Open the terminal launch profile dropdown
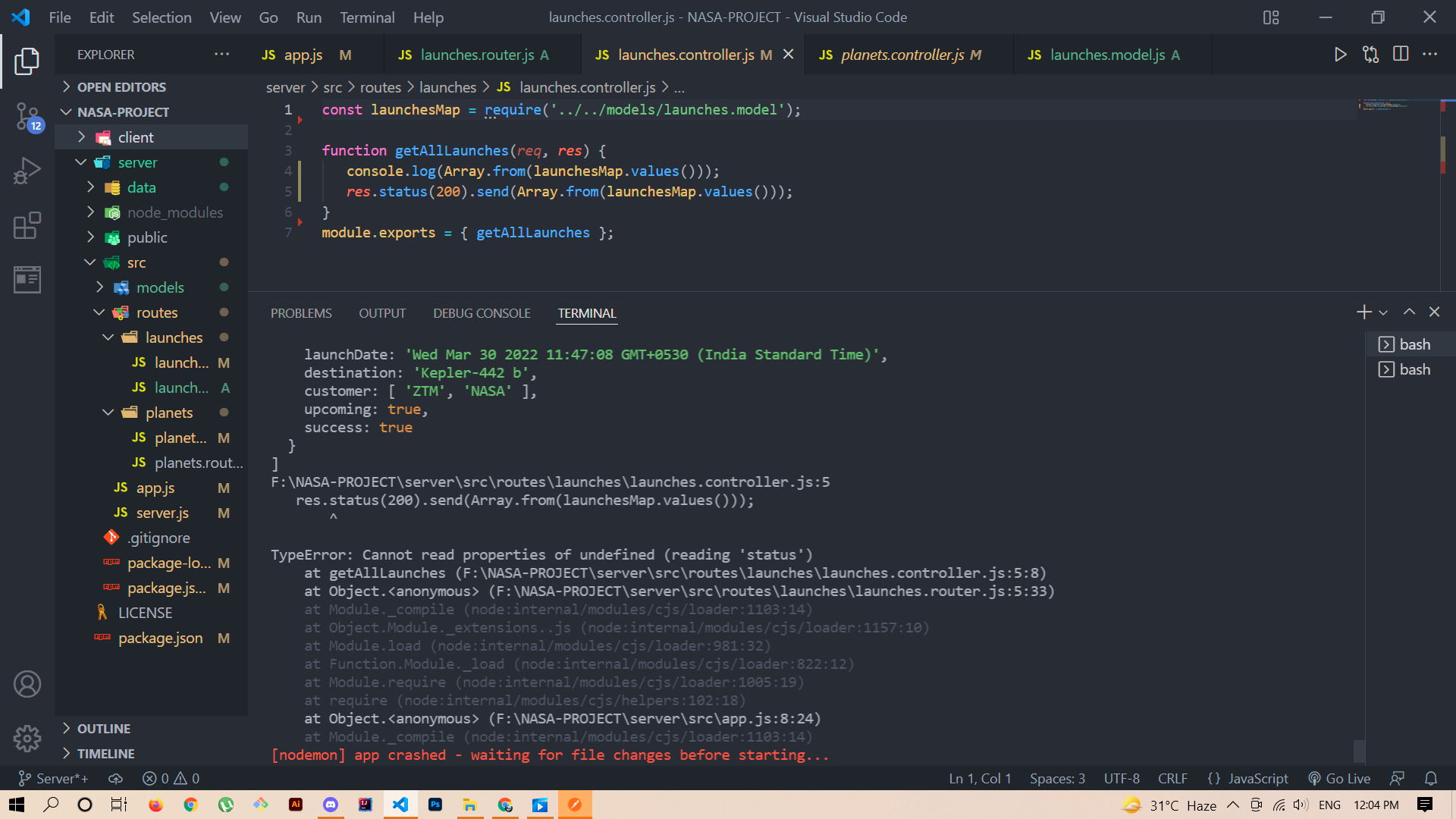Image resolution: width=1456 pixels, height=819 pixels. (1383, 312)
